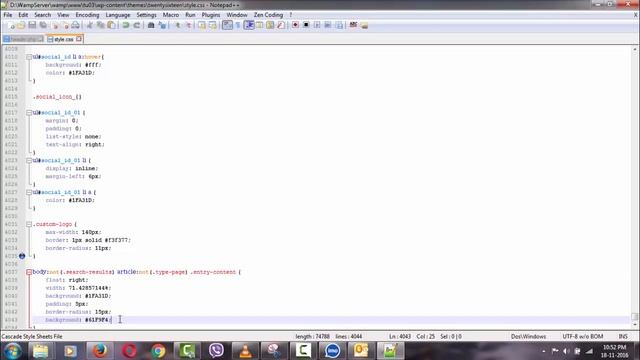Click the bookmark marker on line 4035
Image resolution: width=640 pixels, height=360 pixels.
click(22, 256)
